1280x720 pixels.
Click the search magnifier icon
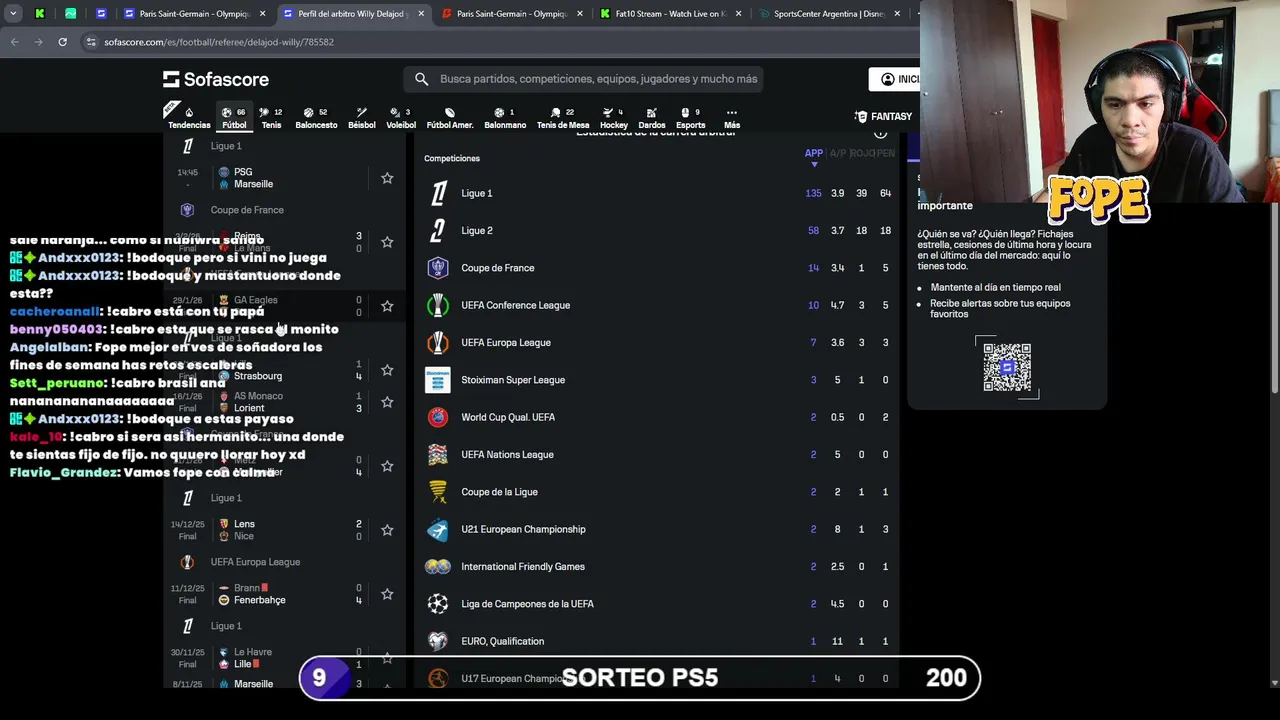[x=421, y=79]
